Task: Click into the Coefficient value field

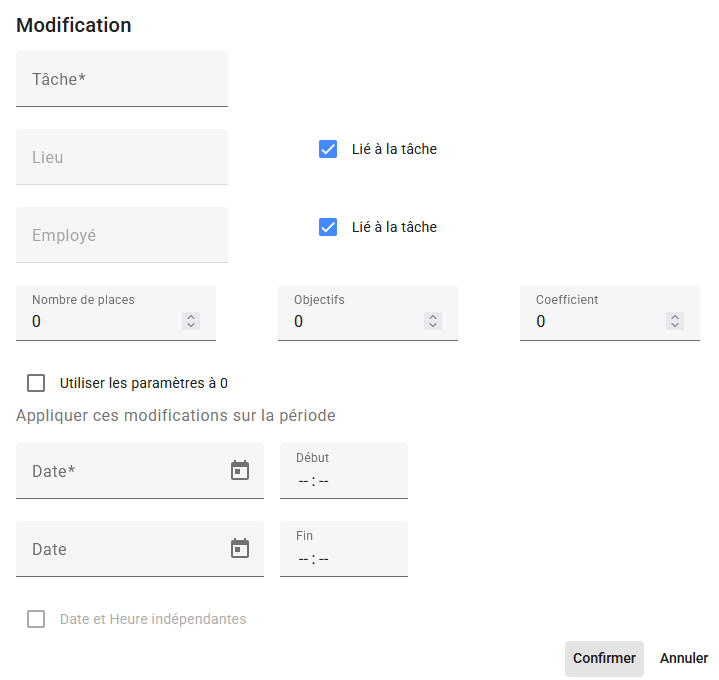Action: coord(597,321)
